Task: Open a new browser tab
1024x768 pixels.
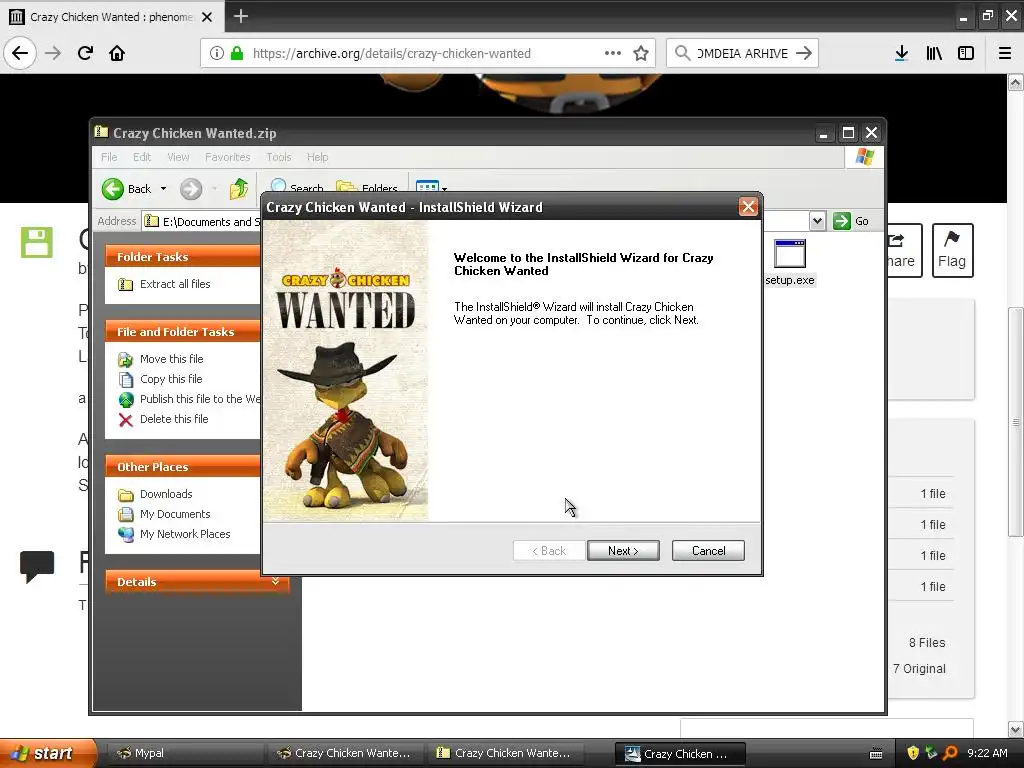Action: pos(240,16)
